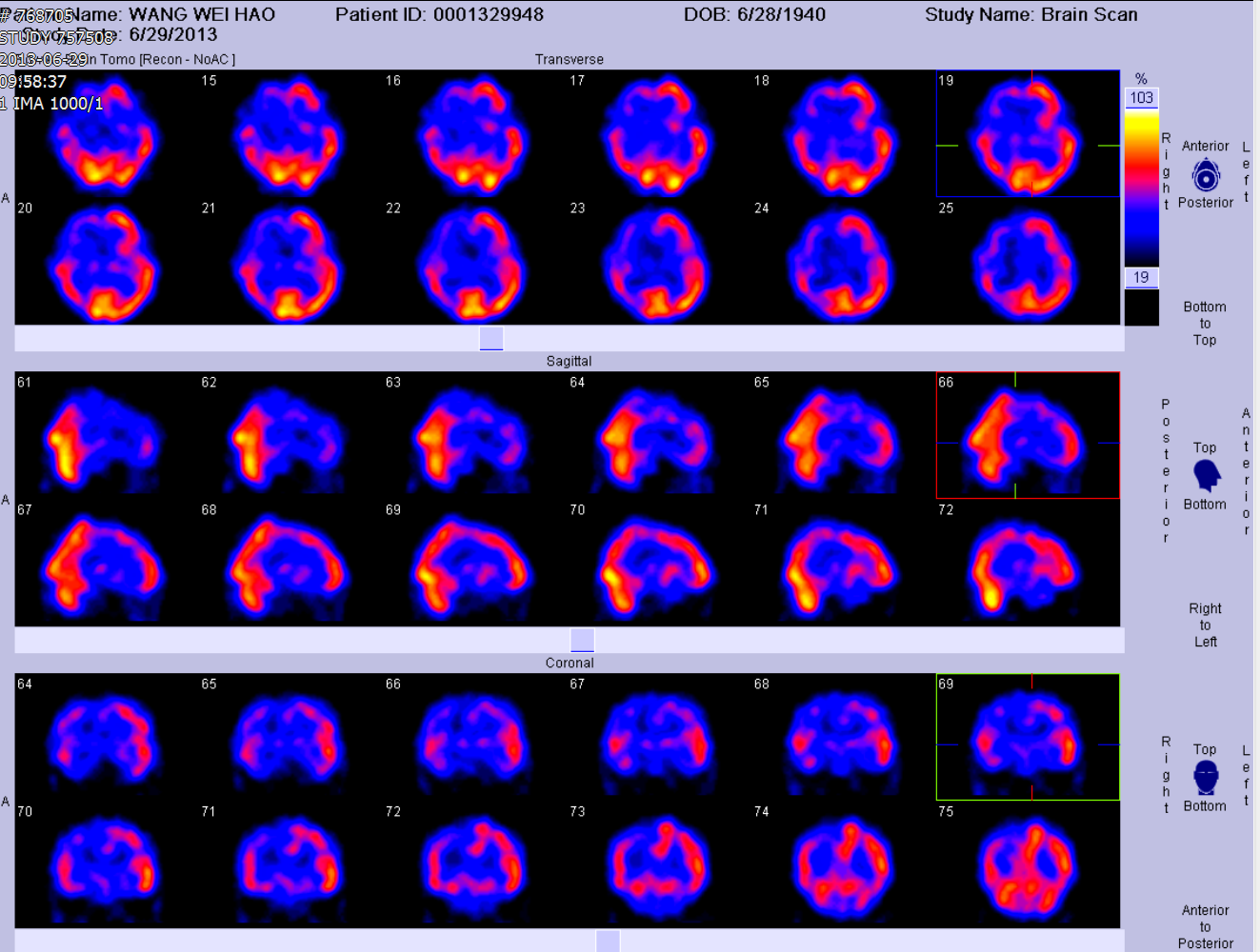
Task: Click the Bottom to Top direction label
Action: click(x=1205, y=324)
